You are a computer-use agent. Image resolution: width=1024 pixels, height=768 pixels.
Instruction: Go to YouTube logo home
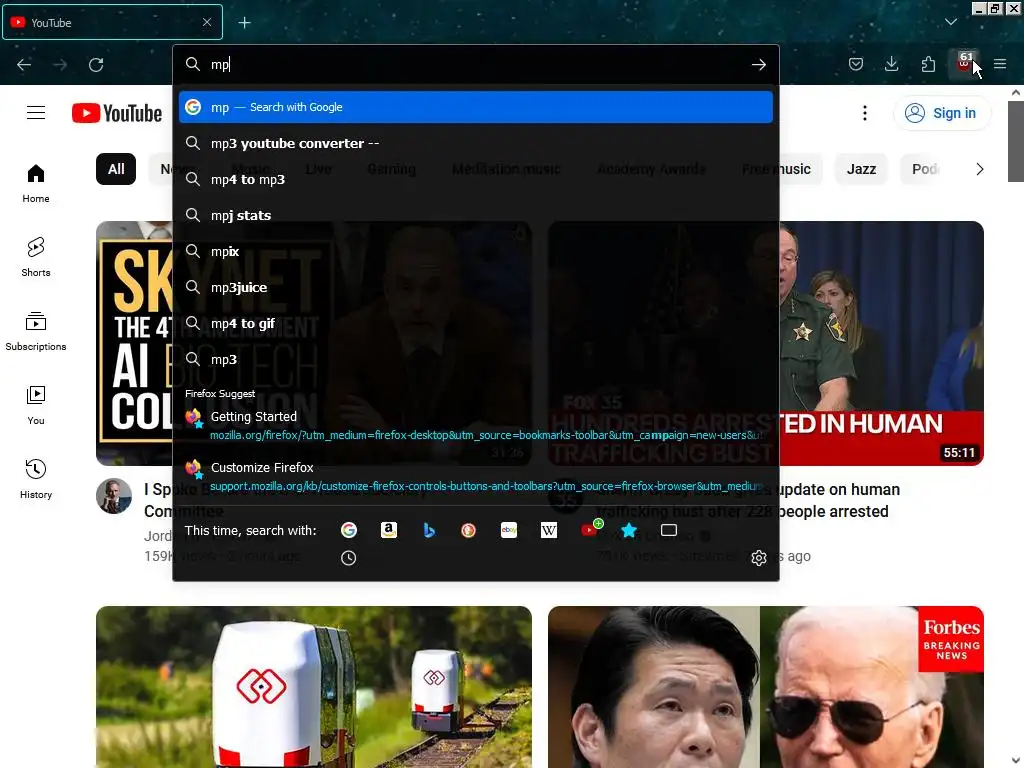pos(117,113)
